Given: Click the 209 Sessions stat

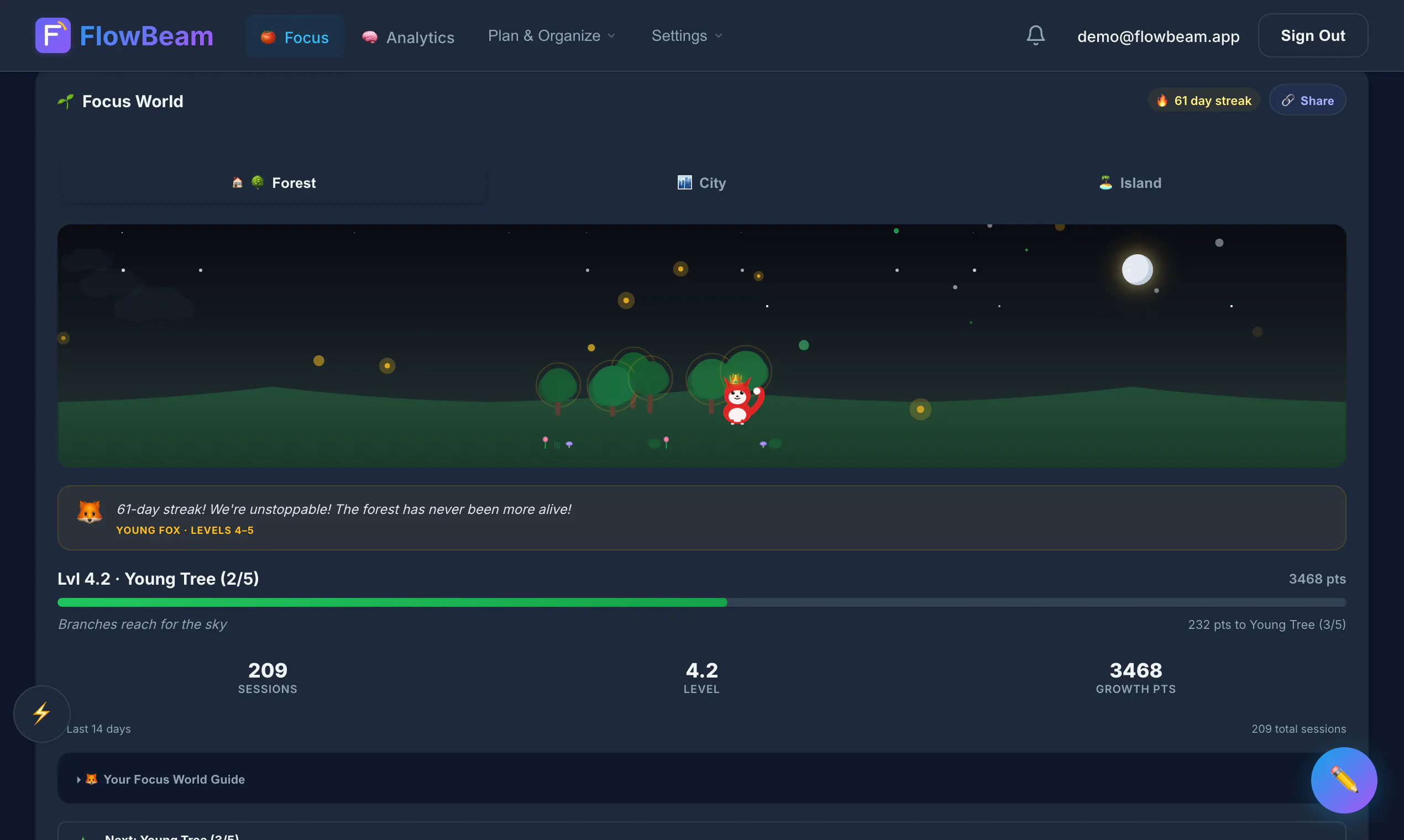Looking at the screenshot, I should click(x=267, y=677).
